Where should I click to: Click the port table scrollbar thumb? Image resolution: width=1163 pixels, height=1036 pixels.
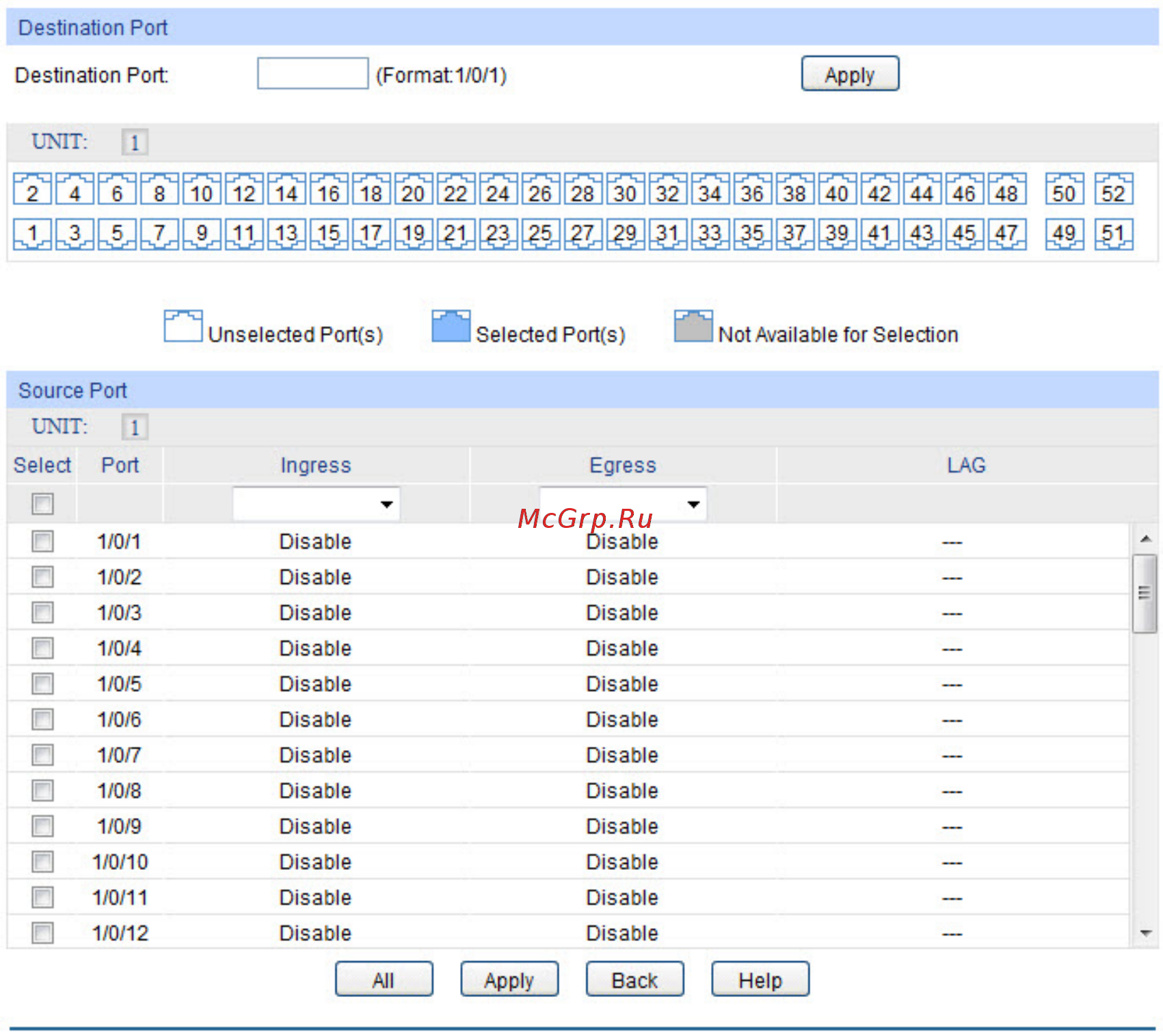coord(1145,594)
